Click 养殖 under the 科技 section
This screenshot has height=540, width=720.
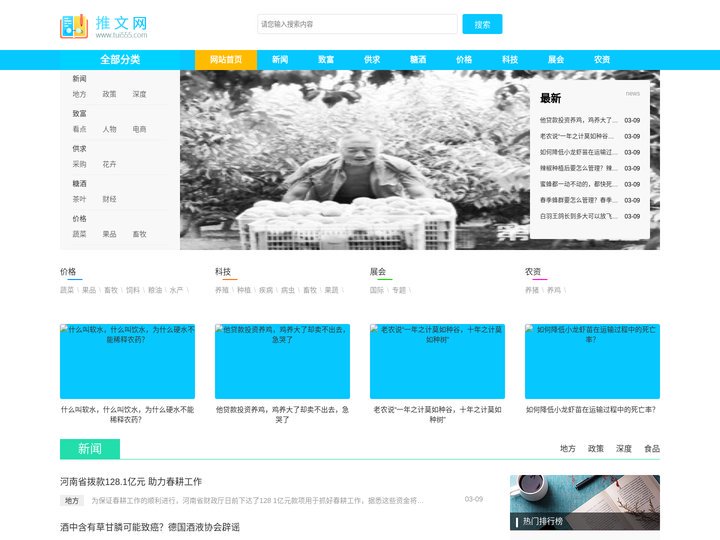click(222, 290)
